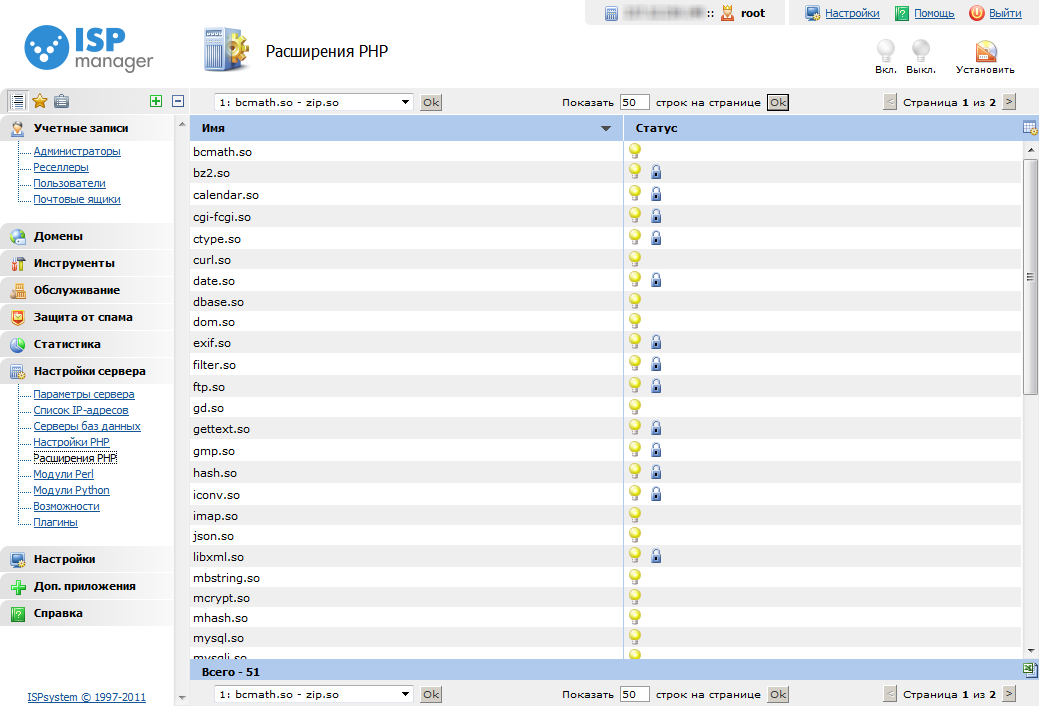Click the Выкл. (Disable) lightbulb icon
The image size is (1039, 706).
point(920,51)
